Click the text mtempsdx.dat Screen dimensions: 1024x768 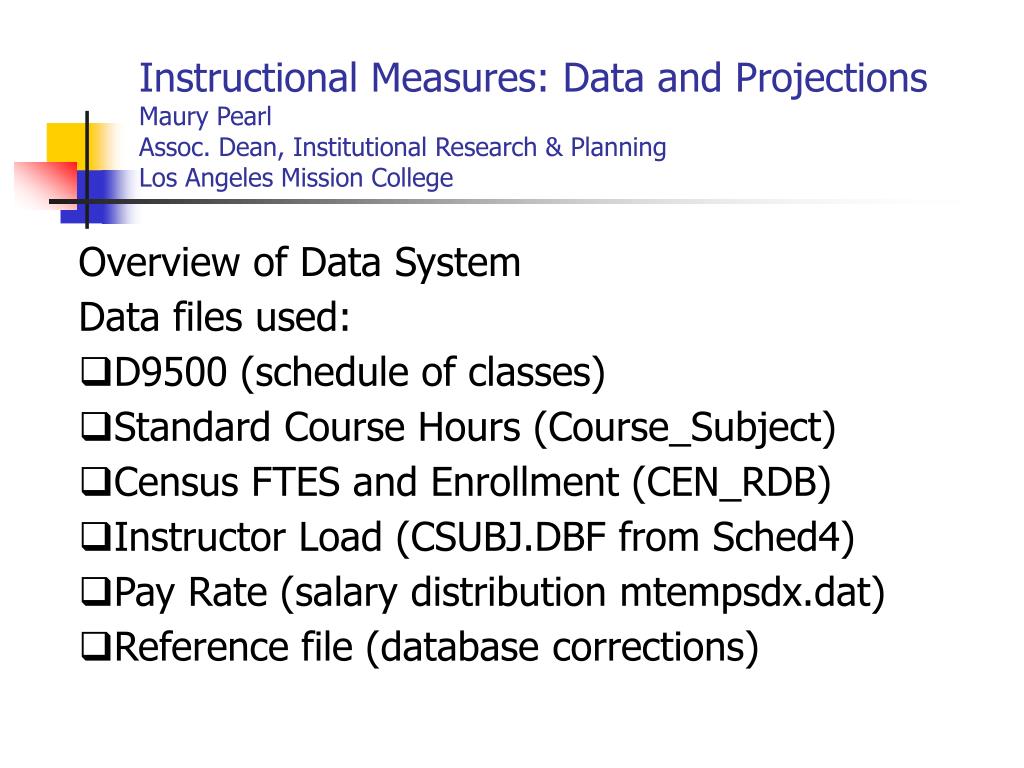point(745,592)
